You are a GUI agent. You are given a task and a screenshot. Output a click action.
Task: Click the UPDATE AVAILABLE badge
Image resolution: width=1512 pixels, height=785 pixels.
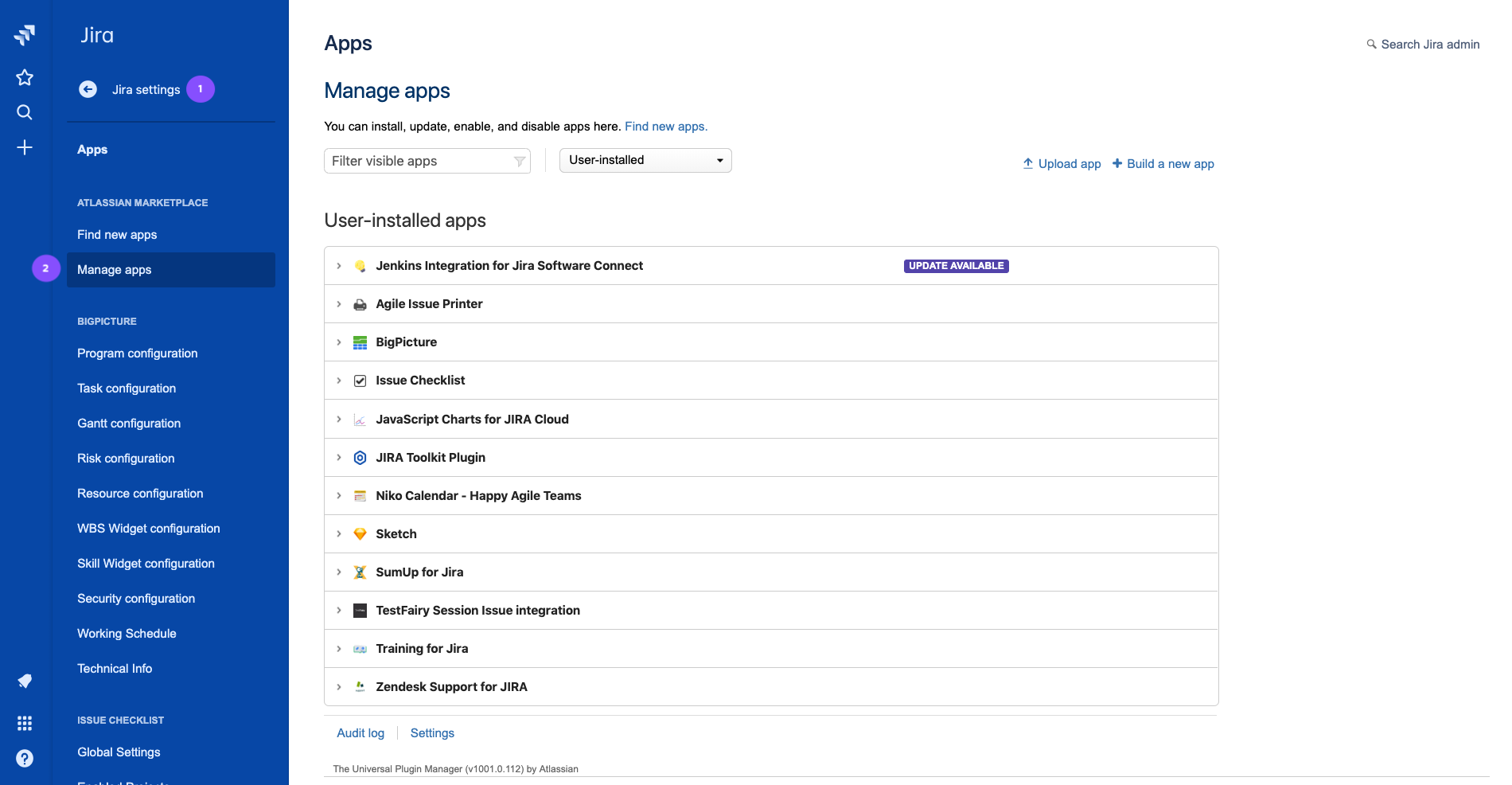coord(957,266)
